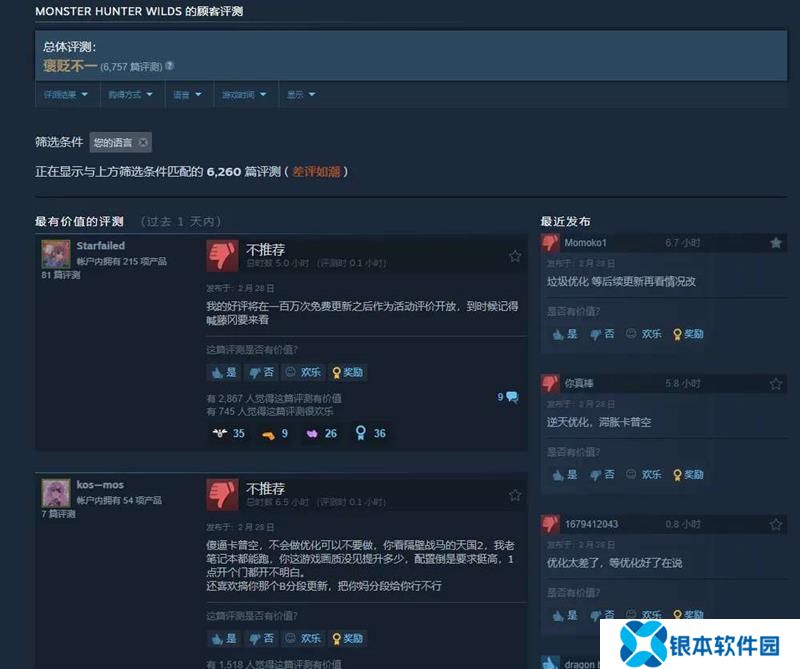The width and height of the screenshot is (800, 669).
Task: Toggle the favorite star on 1679412043's review
Action: (776, 524)
